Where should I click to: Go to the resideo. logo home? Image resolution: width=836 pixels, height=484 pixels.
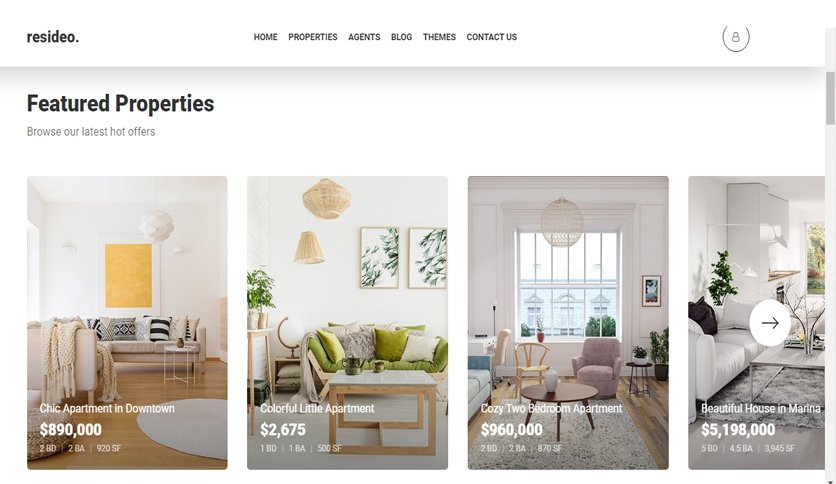53,37
